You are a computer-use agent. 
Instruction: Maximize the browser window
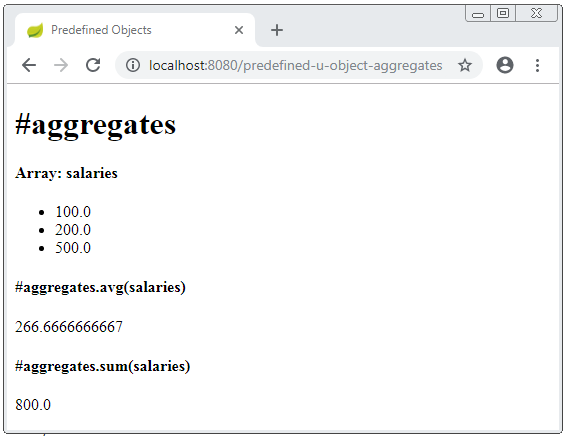click(503, 14)
